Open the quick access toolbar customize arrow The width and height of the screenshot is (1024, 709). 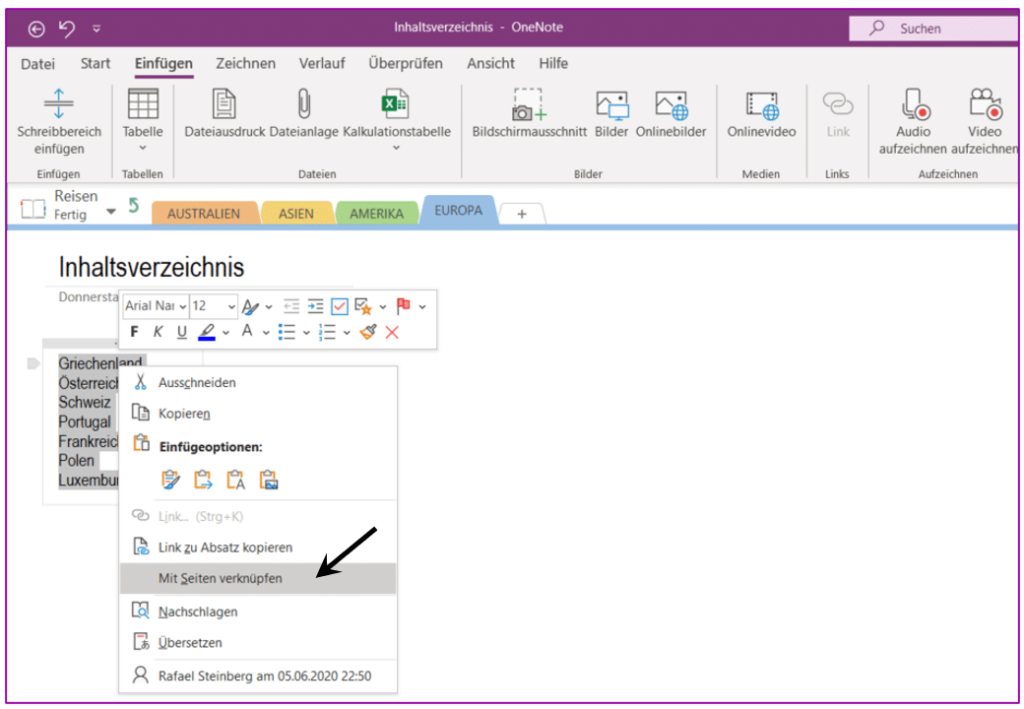(97, 29)
